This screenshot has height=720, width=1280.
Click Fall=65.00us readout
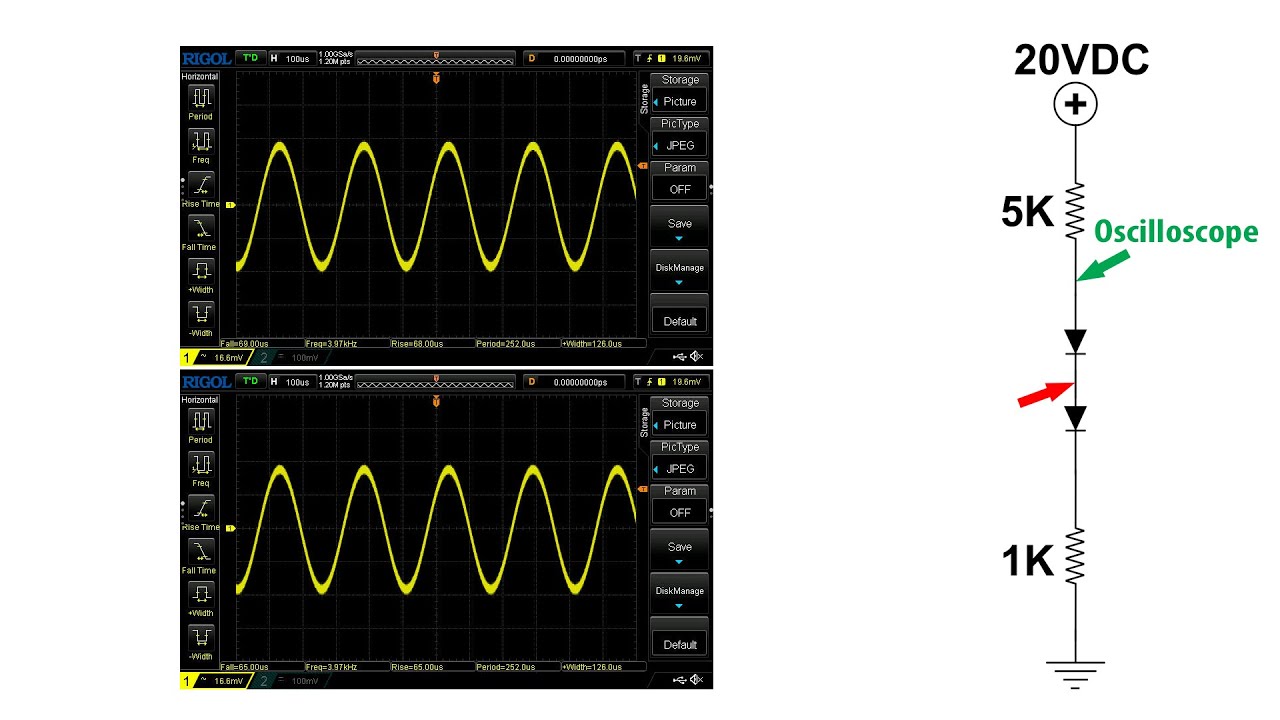coord(244,666)
